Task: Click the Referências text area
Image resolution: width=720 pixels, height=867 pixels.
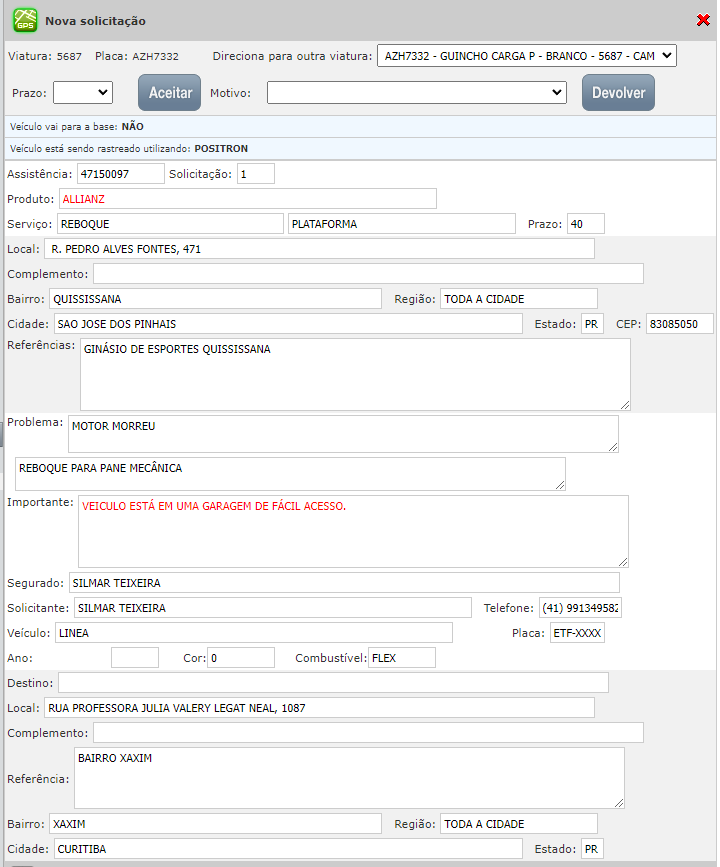Action: (355, 374)
